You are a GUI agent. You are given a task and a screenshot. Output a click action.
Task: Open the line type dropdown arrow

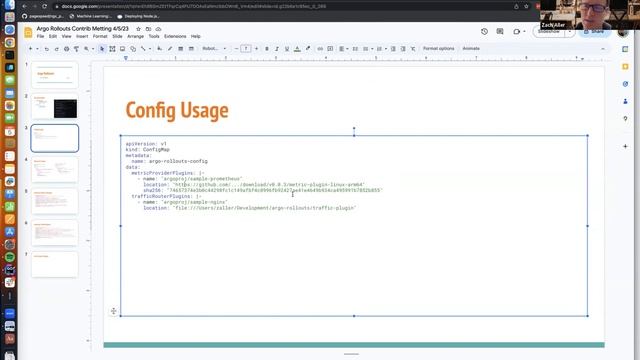[x=149, y=49]
